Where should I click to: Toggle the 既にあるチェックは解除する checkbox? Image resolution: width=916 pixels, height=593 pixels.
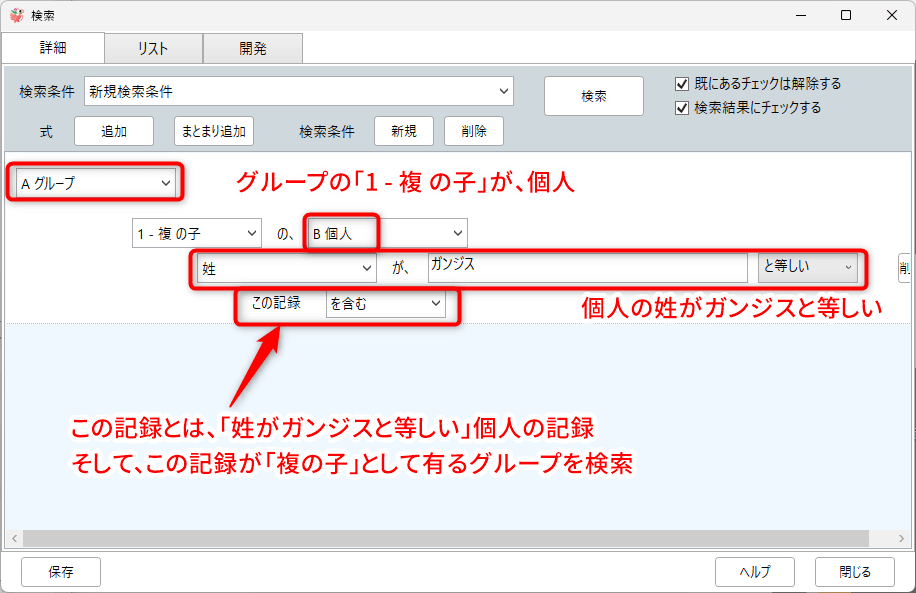coord(683,84)
